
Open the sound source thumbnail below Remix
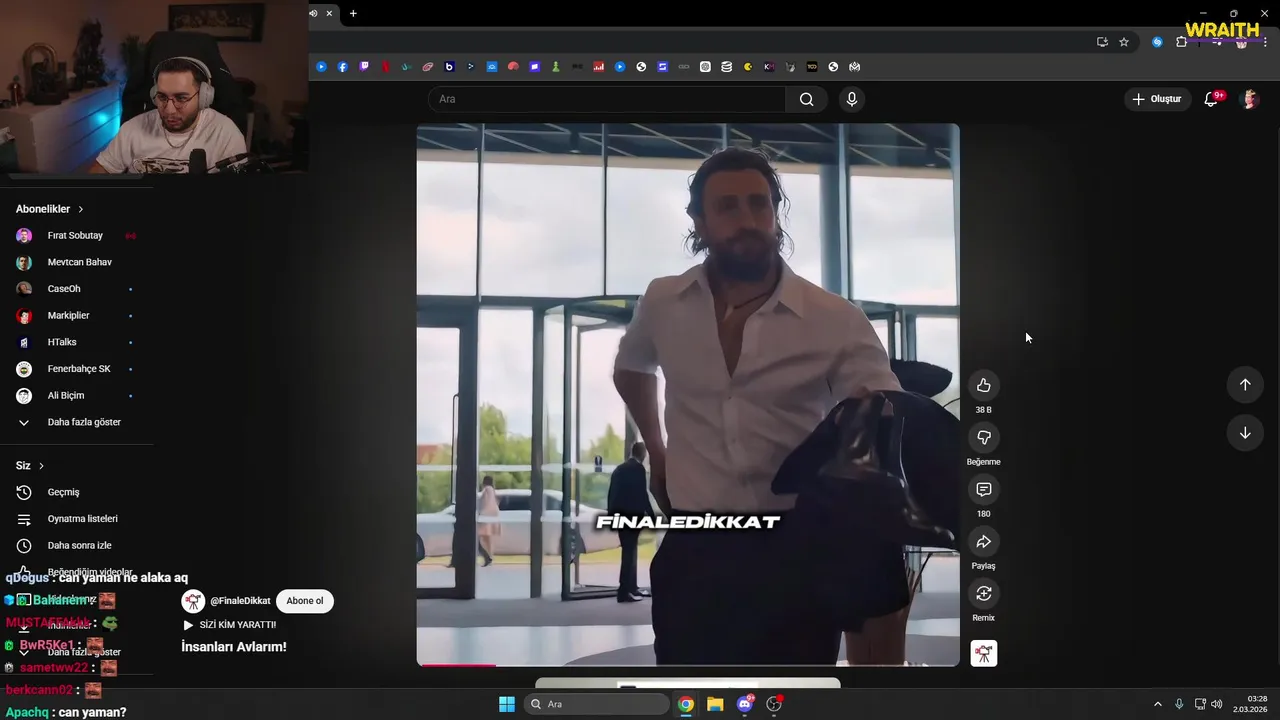tap(984, 653)
